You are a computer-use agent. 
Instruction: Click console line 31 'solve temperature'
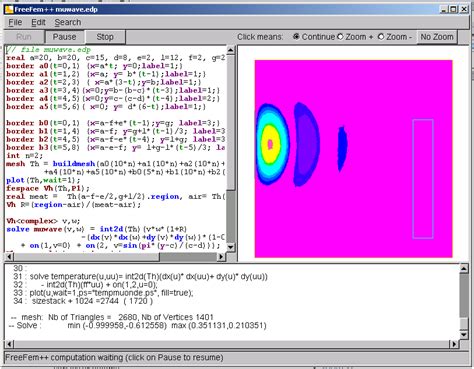[x=141, y=277]
